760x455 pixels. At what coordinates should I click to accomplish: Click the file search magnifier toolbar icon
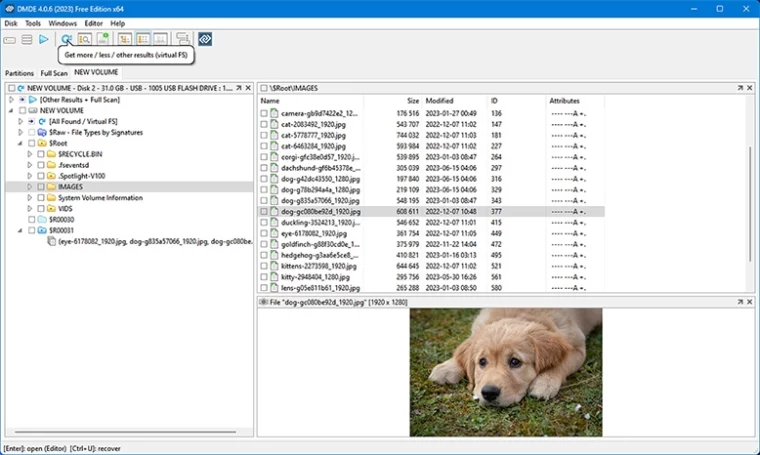pyautogui.click(x=84, y=39)
